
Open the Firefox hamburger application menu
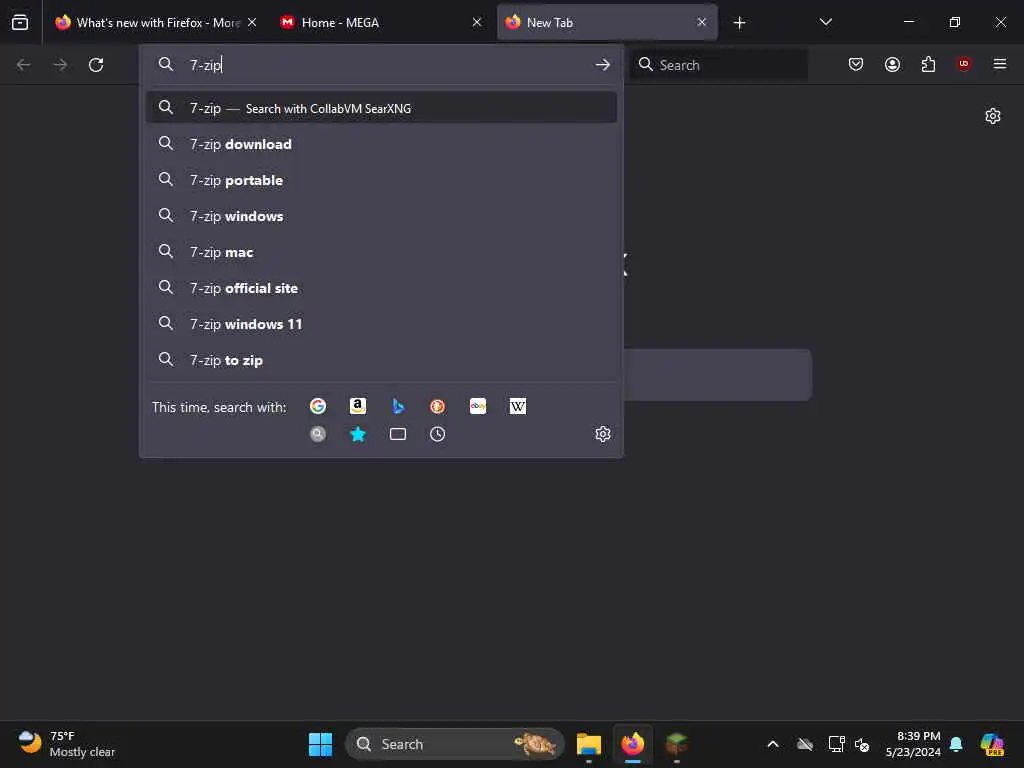pos(1000,64)
